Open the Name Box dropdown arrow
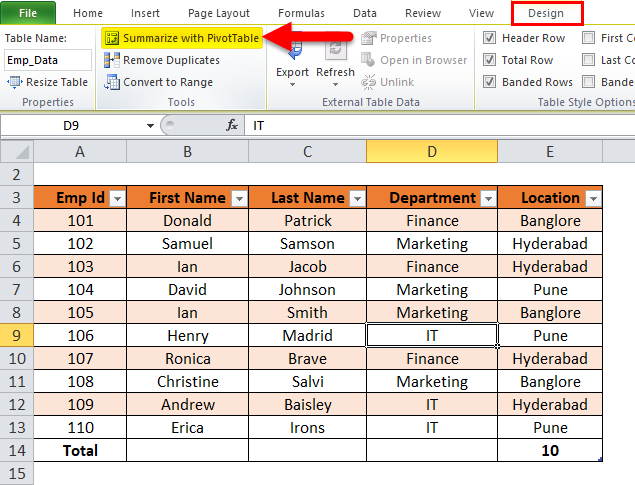The image size is (635, 485). point(150,125)
